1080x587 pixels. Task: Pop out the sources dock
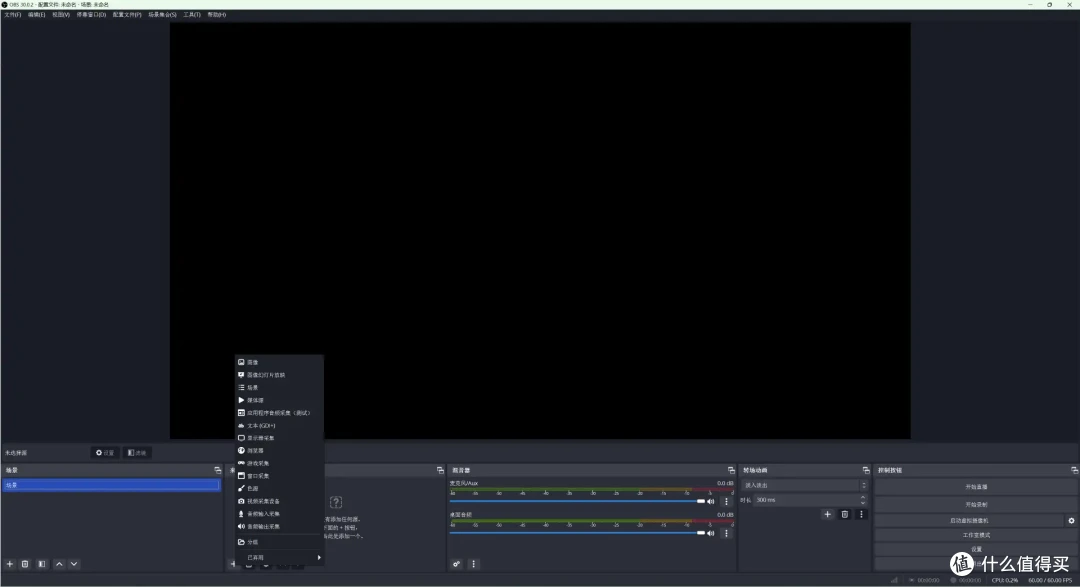point(440,471)
